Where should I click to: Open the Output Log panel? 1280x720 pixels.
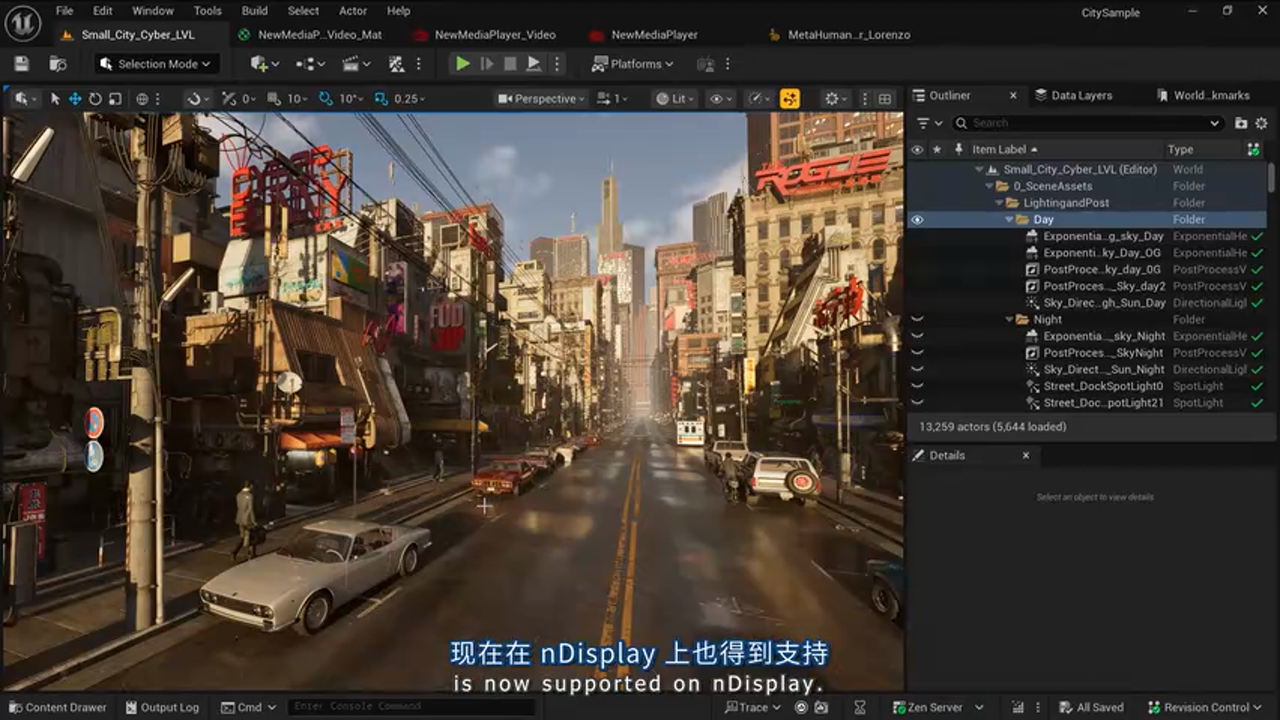click(162, 707)
